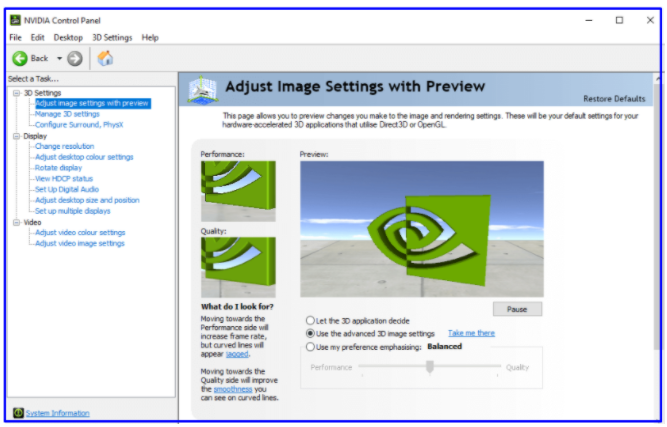
Task: Select Use the advanced 3D image settings
Action: coord(311,333)
